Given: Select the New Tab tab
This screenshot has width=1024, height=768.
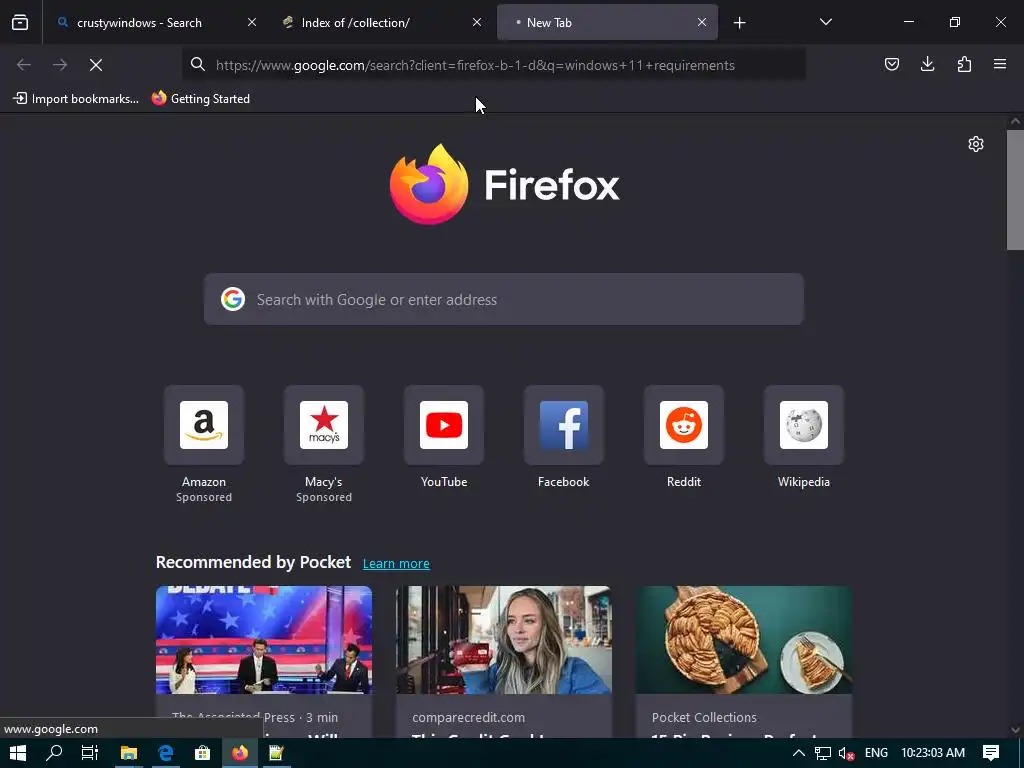Looking at the screenshot, I should (607, 23).
